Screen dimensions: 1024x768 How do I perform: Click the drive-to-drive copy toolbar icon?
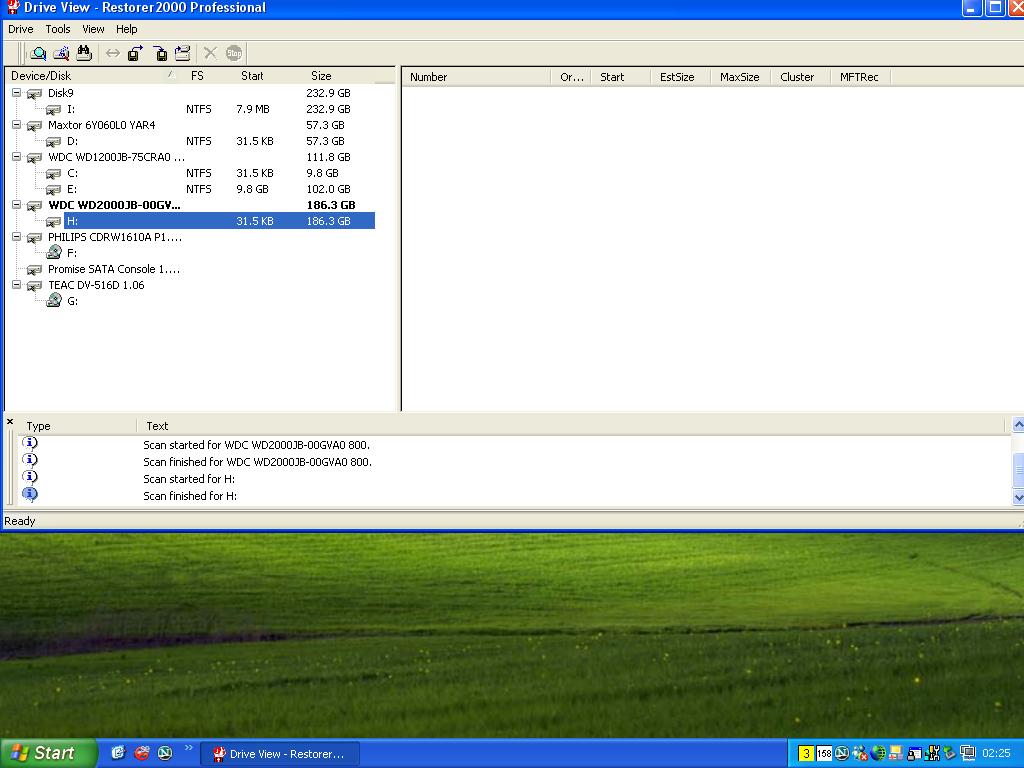[183, 54]
